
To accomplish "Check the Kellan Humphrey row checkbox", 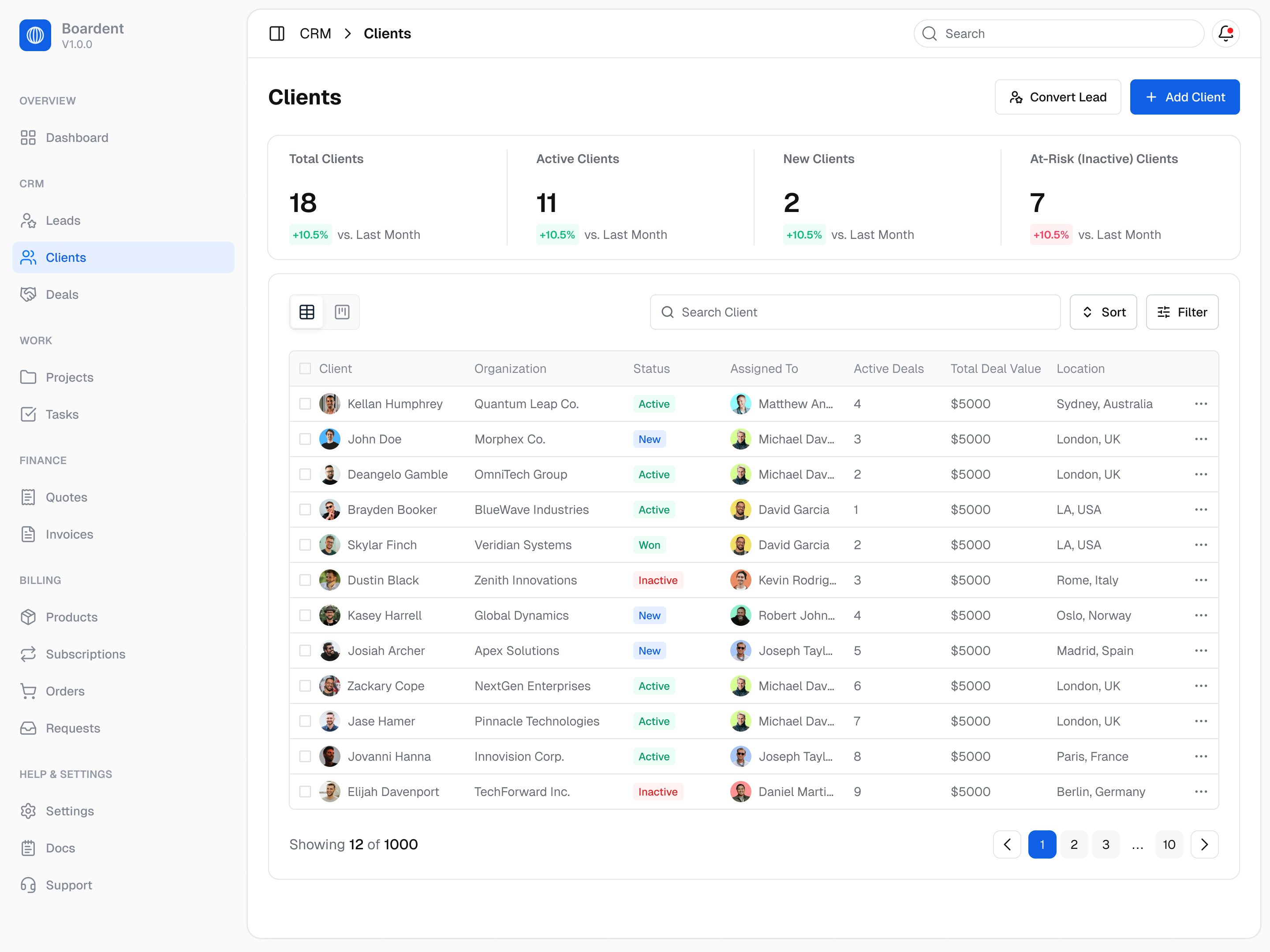I will pyautogui.click(x=305, y=404).
